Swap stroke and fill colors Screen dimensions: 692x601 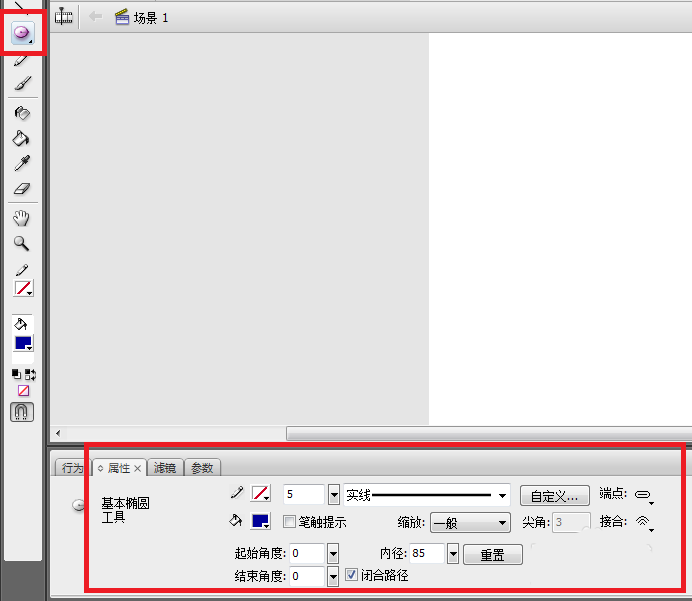(x=30, y=375)
